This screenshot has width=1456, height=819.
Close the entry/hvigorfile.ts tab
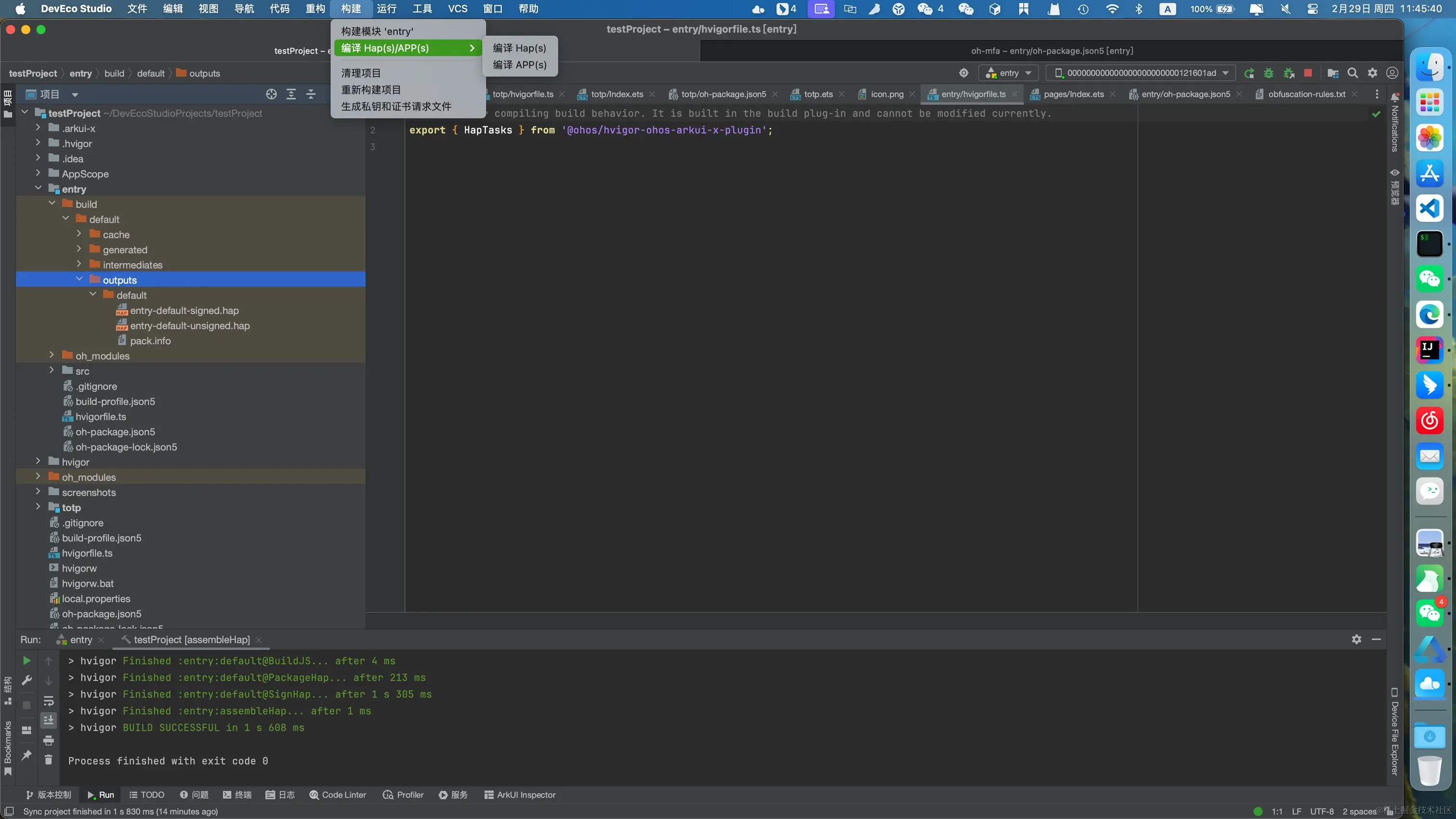click(1014, 94)
